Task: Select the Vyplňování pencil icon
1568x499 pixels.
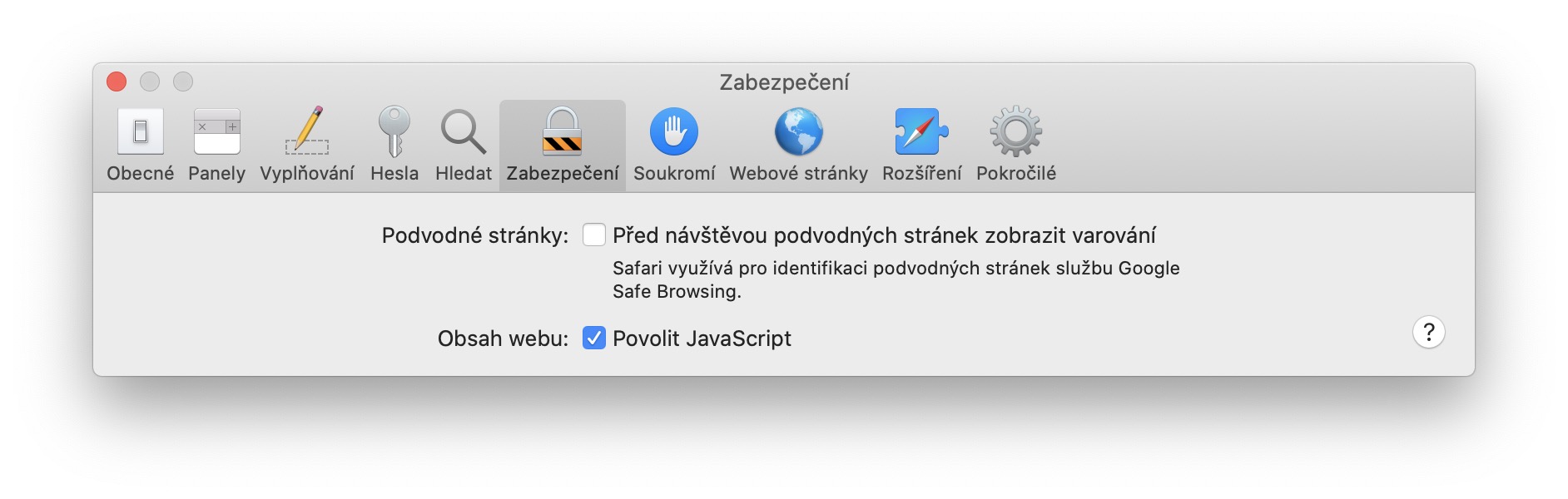Action: click(307, 131)
